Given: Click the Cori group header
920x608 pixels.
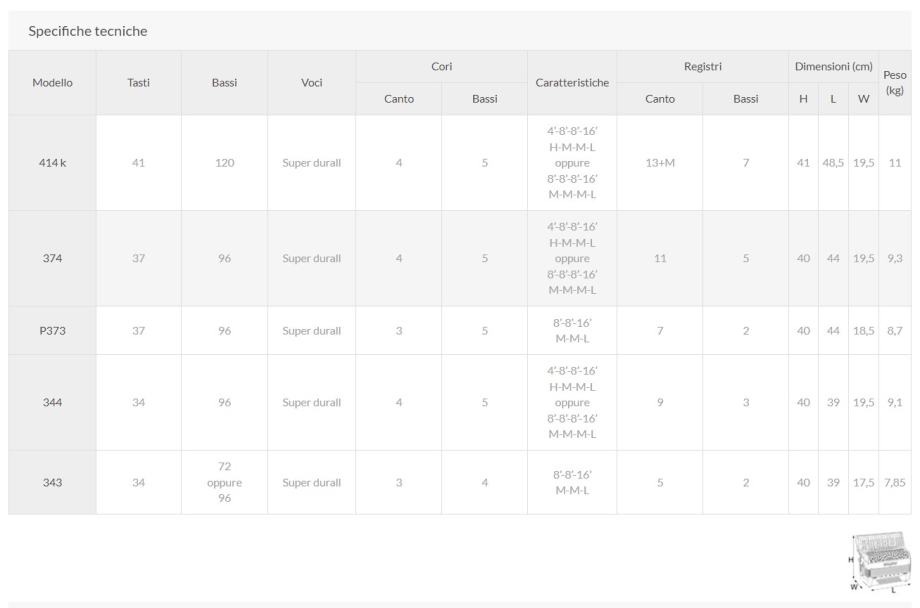Looking at the screenshot, I should (441, 66).
